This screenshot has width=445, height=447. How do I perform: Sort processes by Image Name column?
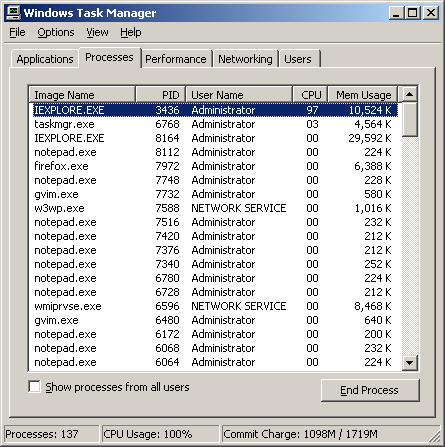[x=82, y=95]
